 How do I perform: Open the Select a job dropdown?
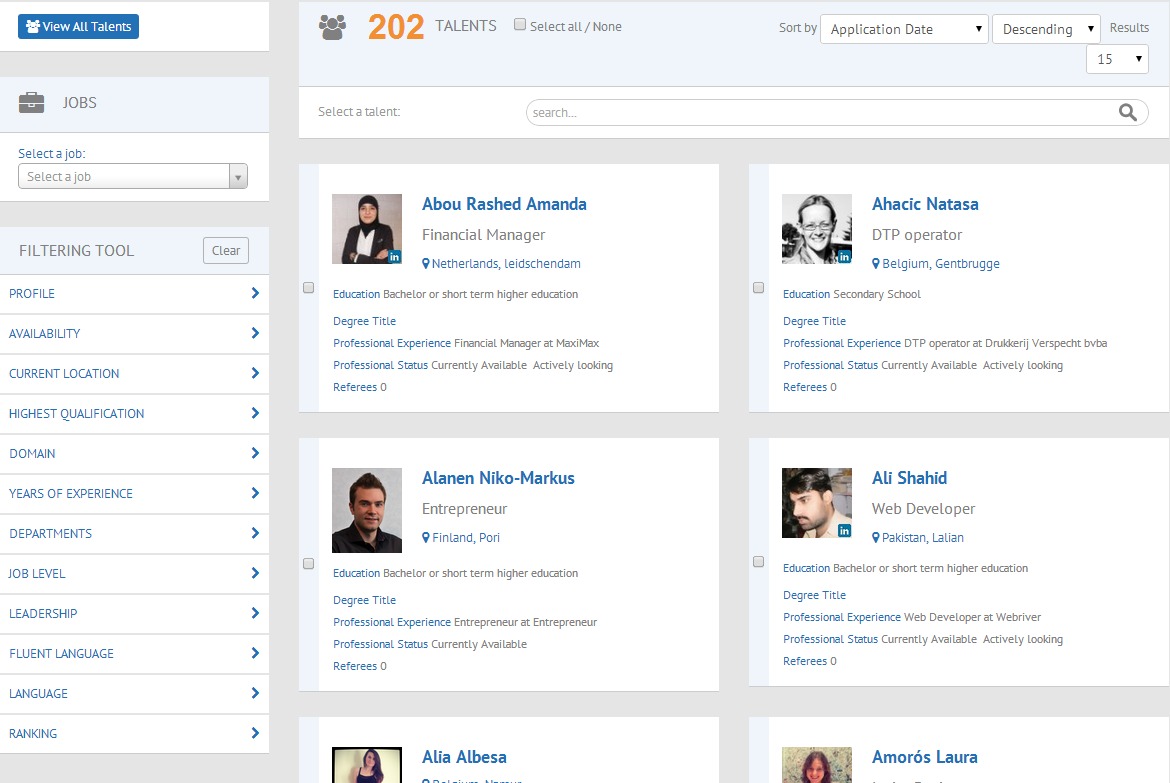click(x=132, y=177)
